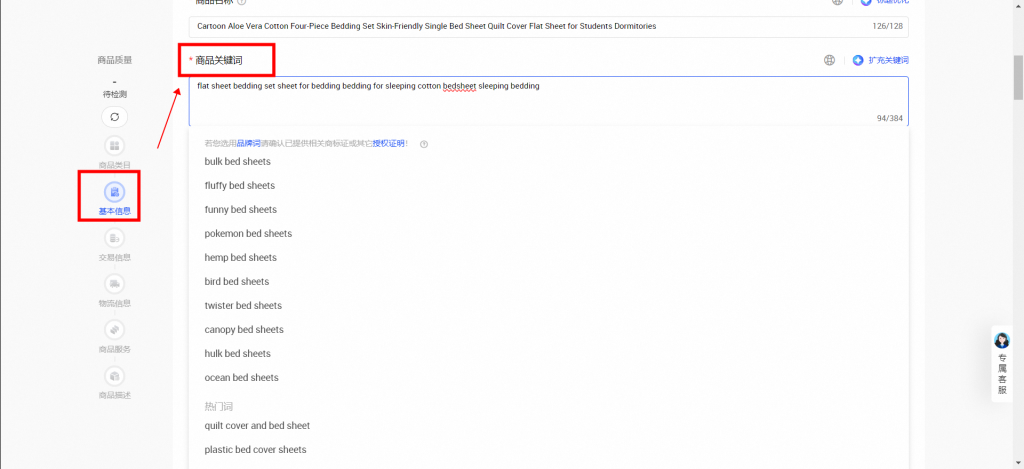Click inside the 商品关键词 keyword text area
Screen dimensions: 1024x469
[x=548, y=102]
